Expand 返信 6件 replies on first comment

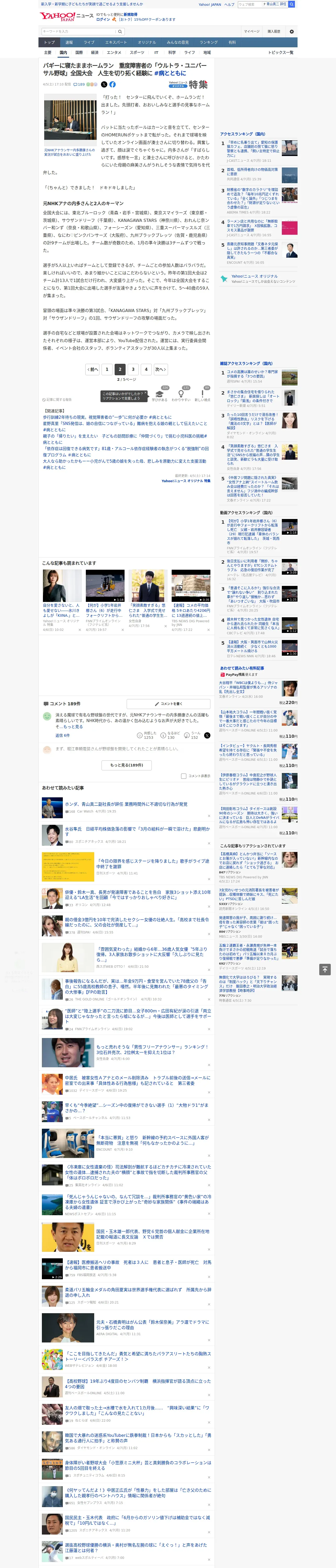[62, 735]
